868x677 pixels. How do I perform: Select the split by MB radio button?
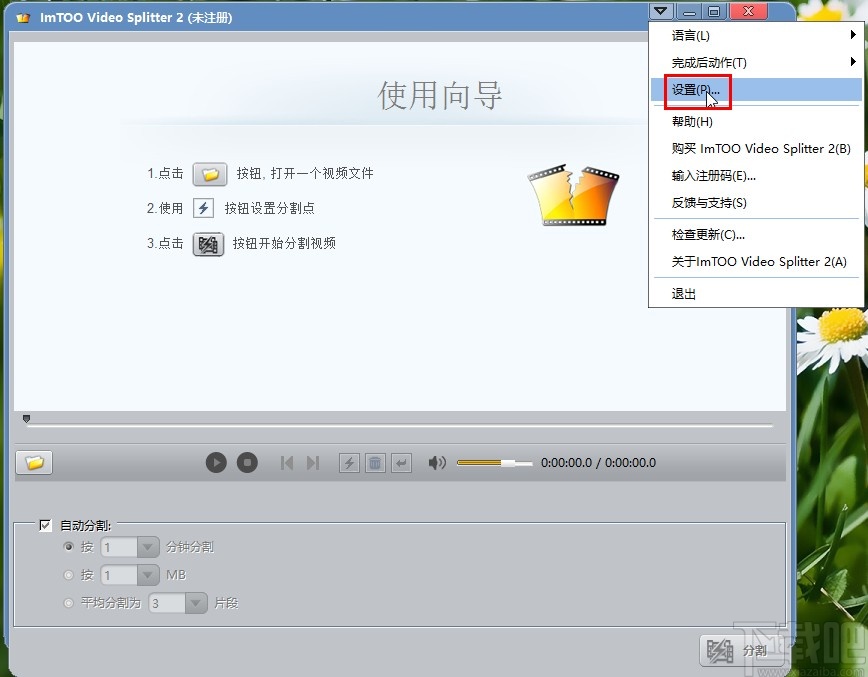pos(69,575)
